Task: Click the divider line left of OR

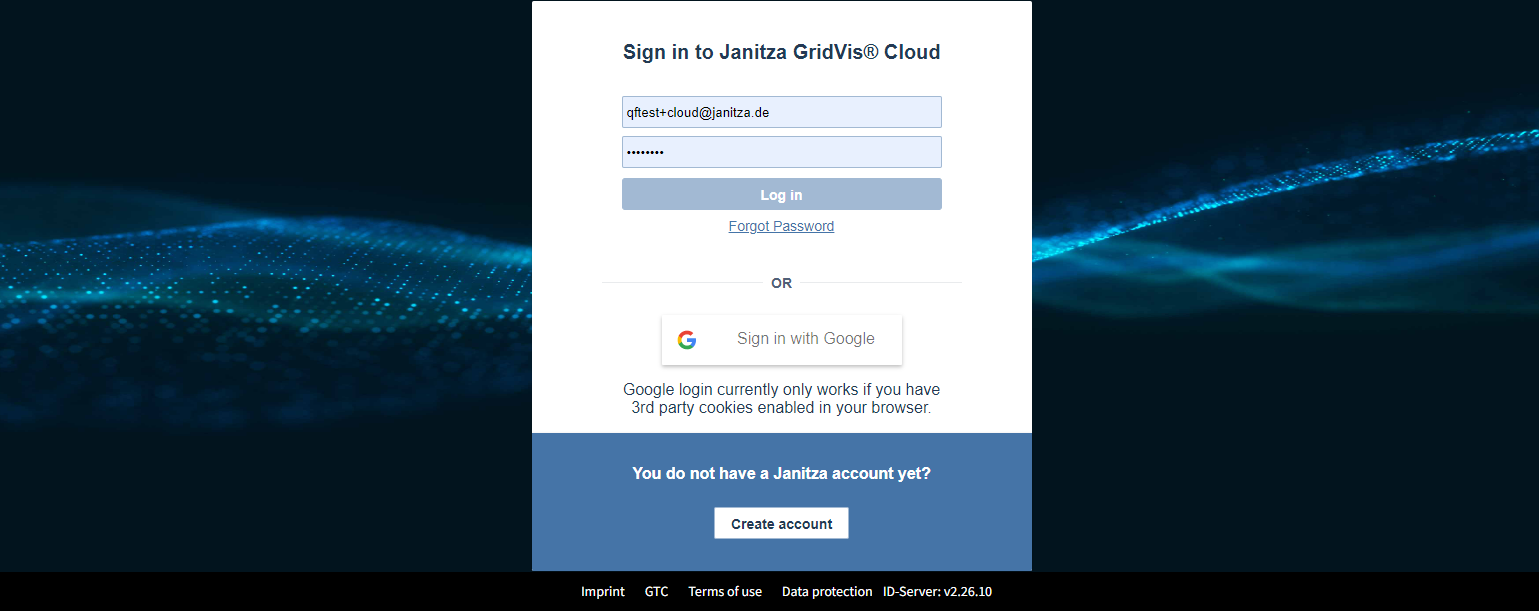Action: click(x=680, y=283)
